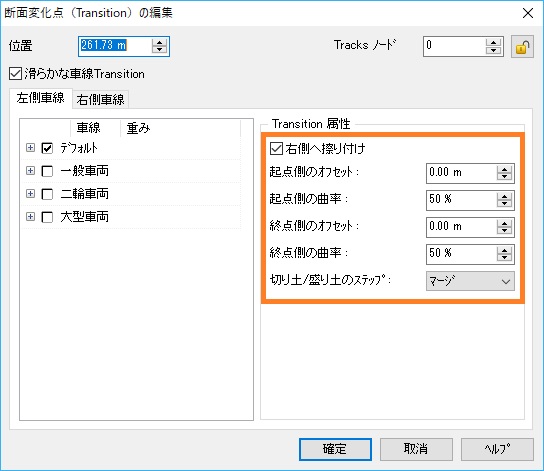The width and height of the screenshot is (544, 471).
Task: Switch to the 右側車線 tab
Action: (x=100, y=100)
